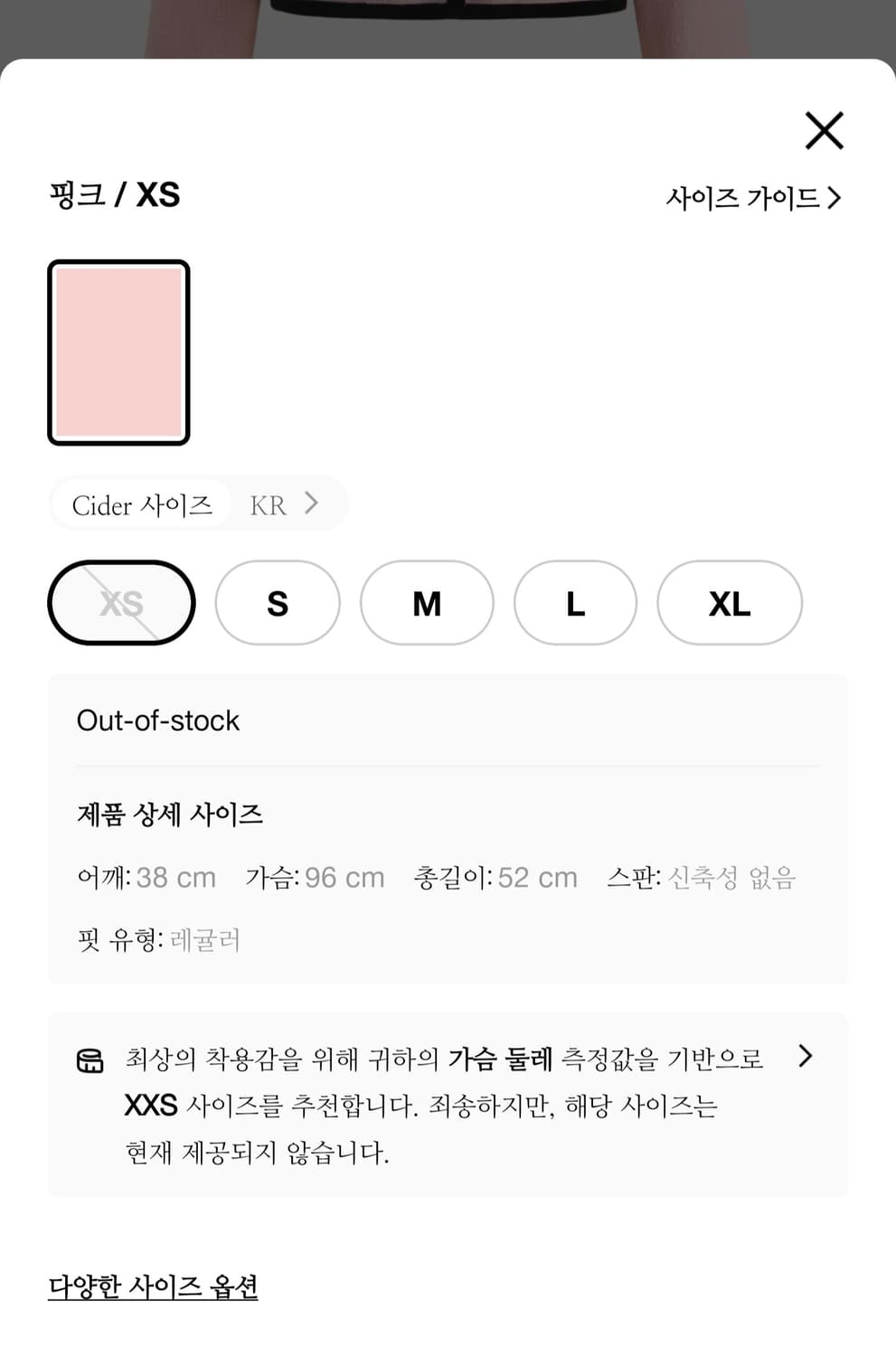This screenshot has height=1356, width=896.
Task: Open the 다양한 사이즈 옵션 link
Action: (153, 1286)
